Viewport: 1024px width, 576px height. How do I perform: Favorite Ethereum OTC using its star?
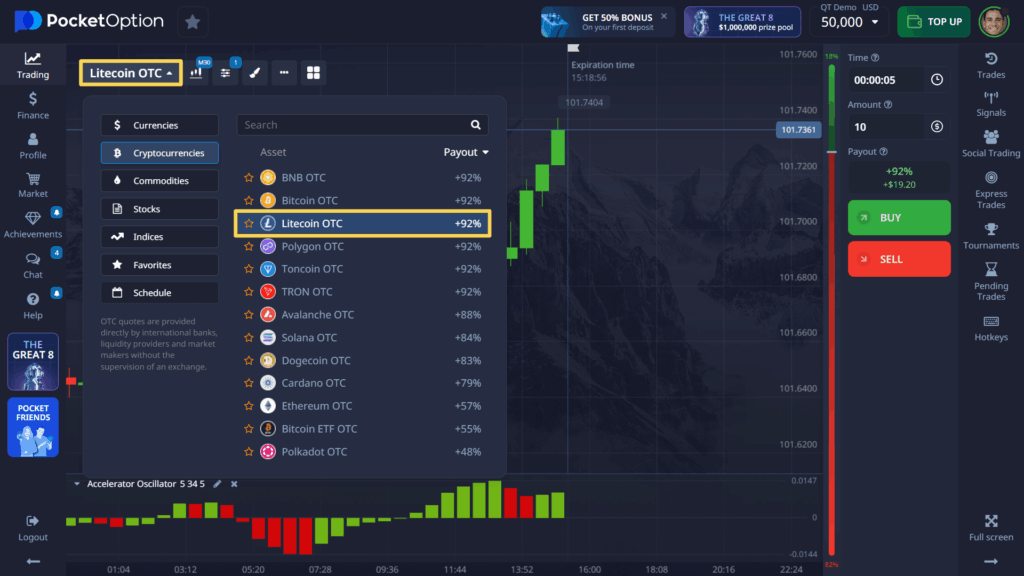click(248, 406)
